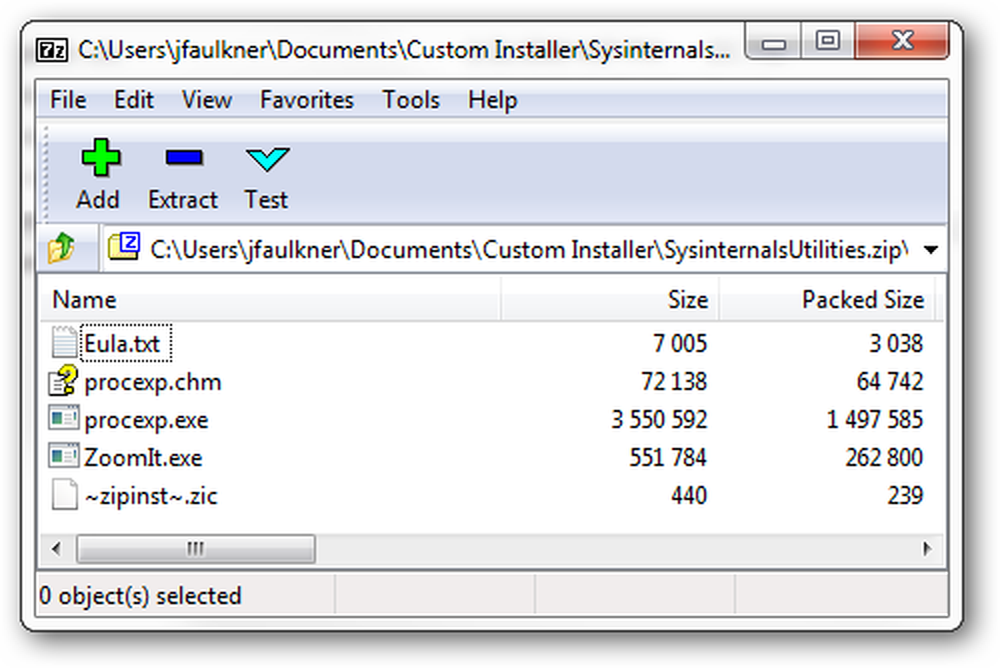Screen dimensions: 1000x668
Task: Select the ZoomIt.exe application icon
Action: point(64,456)
